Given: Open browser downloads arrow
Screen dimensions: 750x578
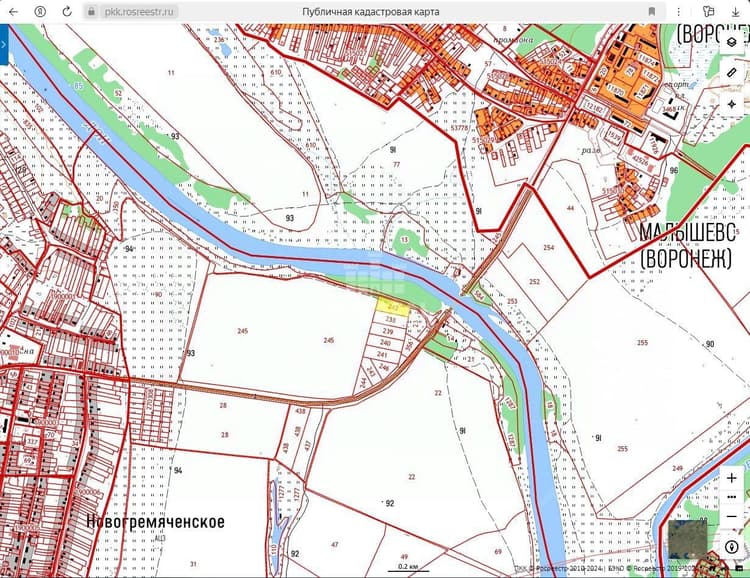Looking at the screenshot, I should pyautogui.click(x=736, y=11).
